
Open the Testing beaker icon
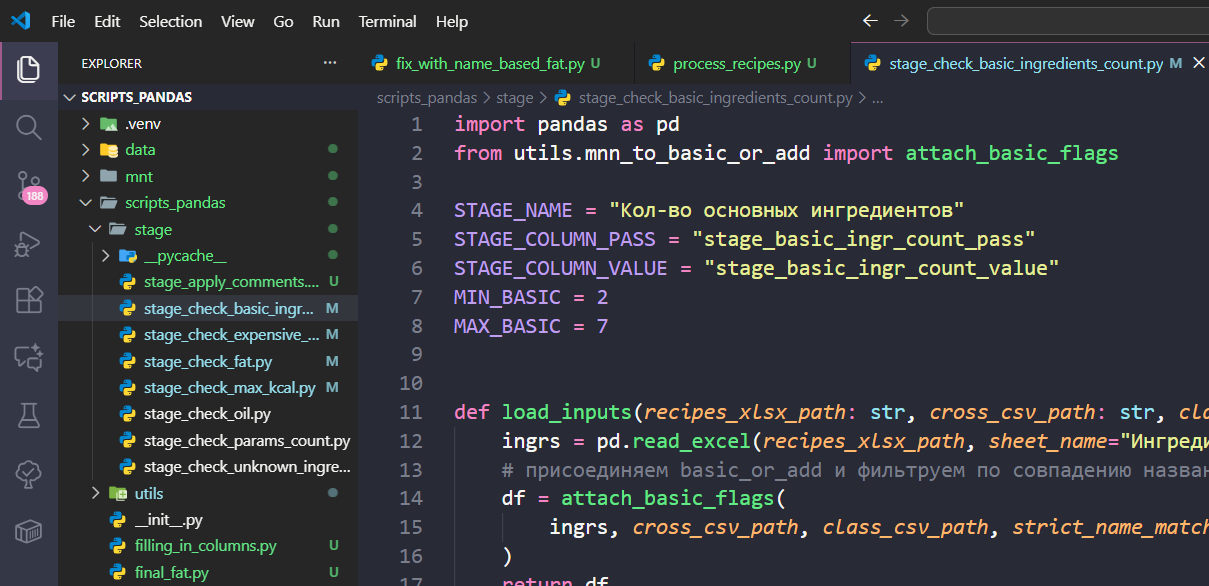coord(29,415)
